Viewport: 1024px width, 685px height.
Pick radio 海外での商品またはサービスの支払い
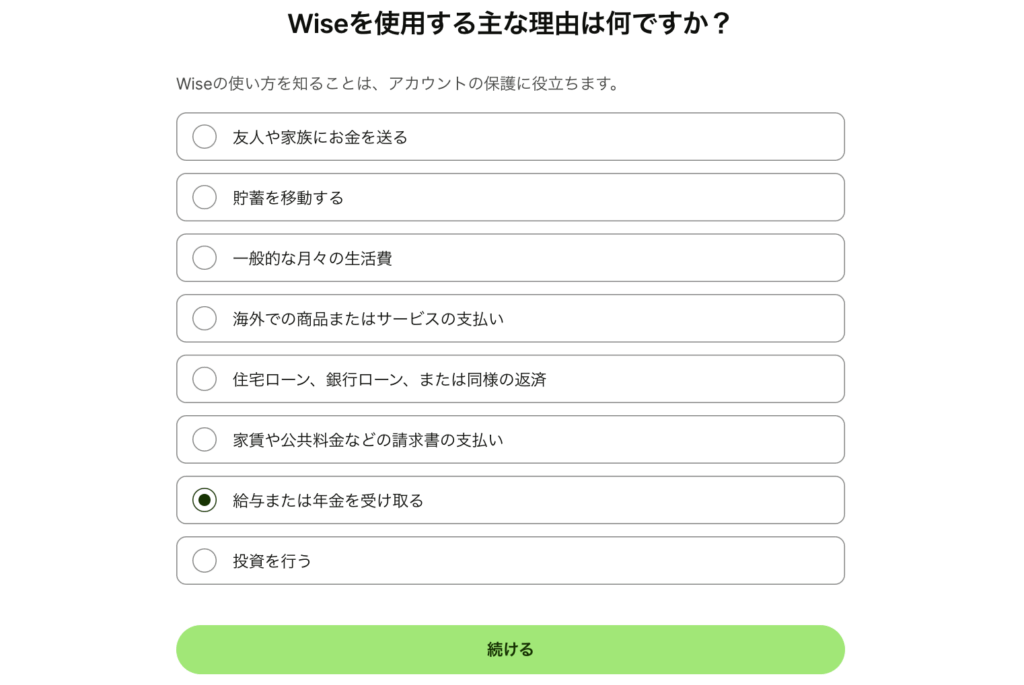coord(204,318)
